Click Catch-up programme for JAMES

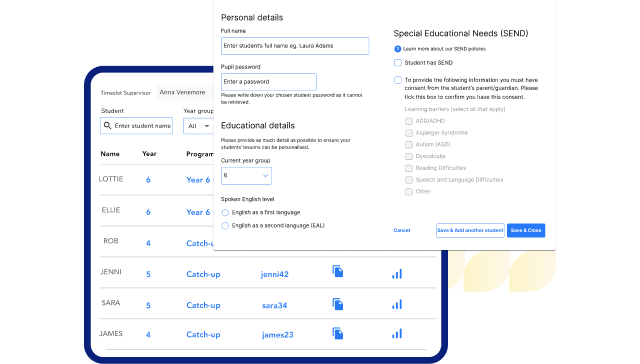(x=203, y=335)
